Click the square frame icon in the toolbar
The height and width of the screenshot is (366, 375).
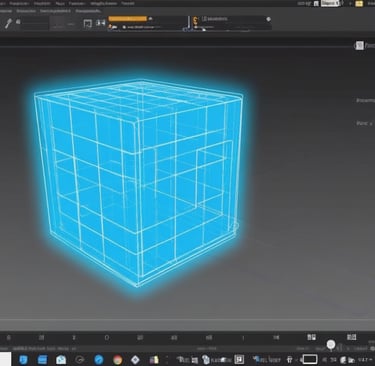(87, 23)
